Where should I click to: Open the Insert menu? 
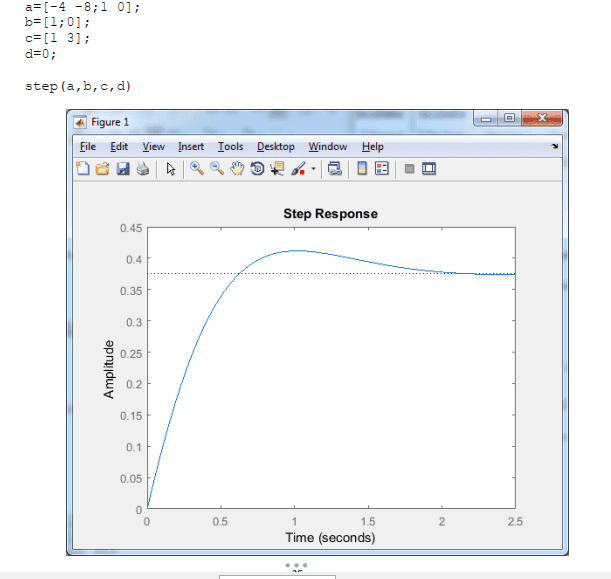191,147
